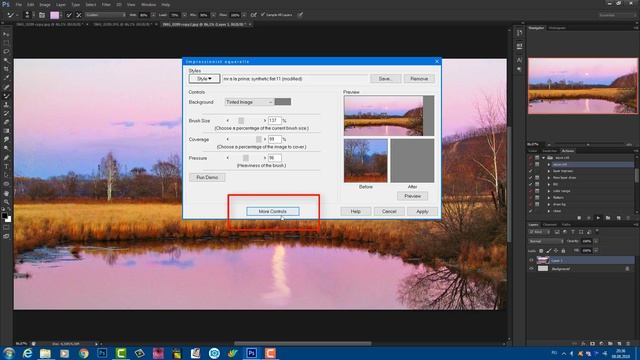Click the Brush Size slider handle

click(x=241, y=121)
